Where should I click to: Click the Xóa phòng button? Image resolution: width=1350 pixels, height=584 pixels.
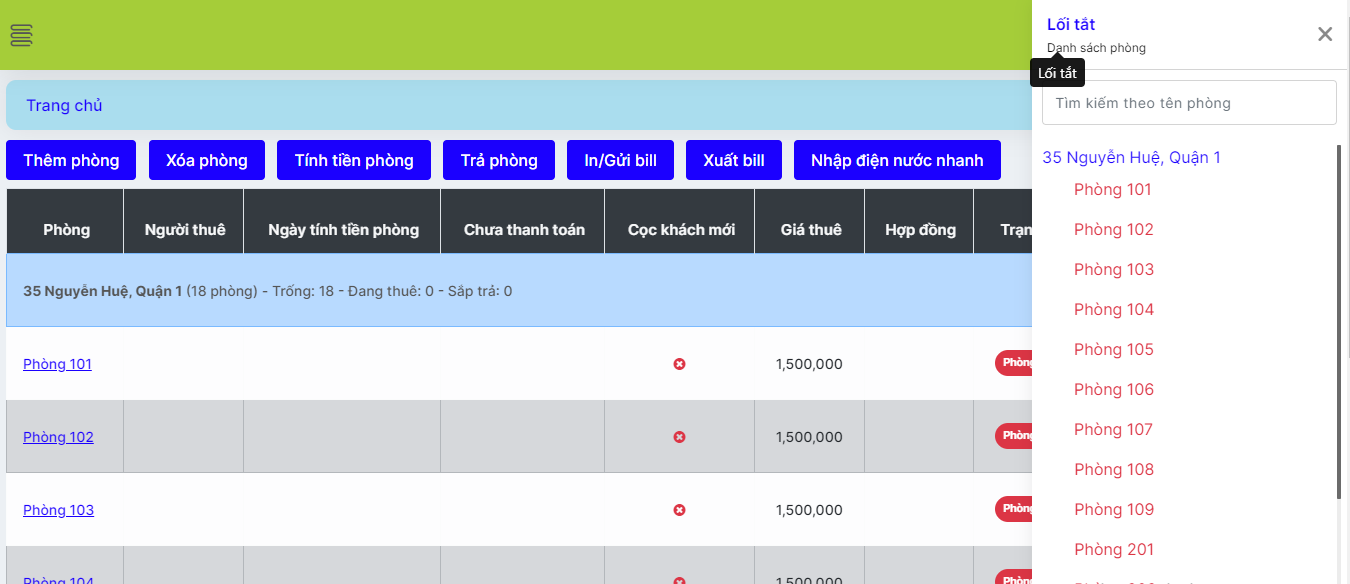click(207, 160)
